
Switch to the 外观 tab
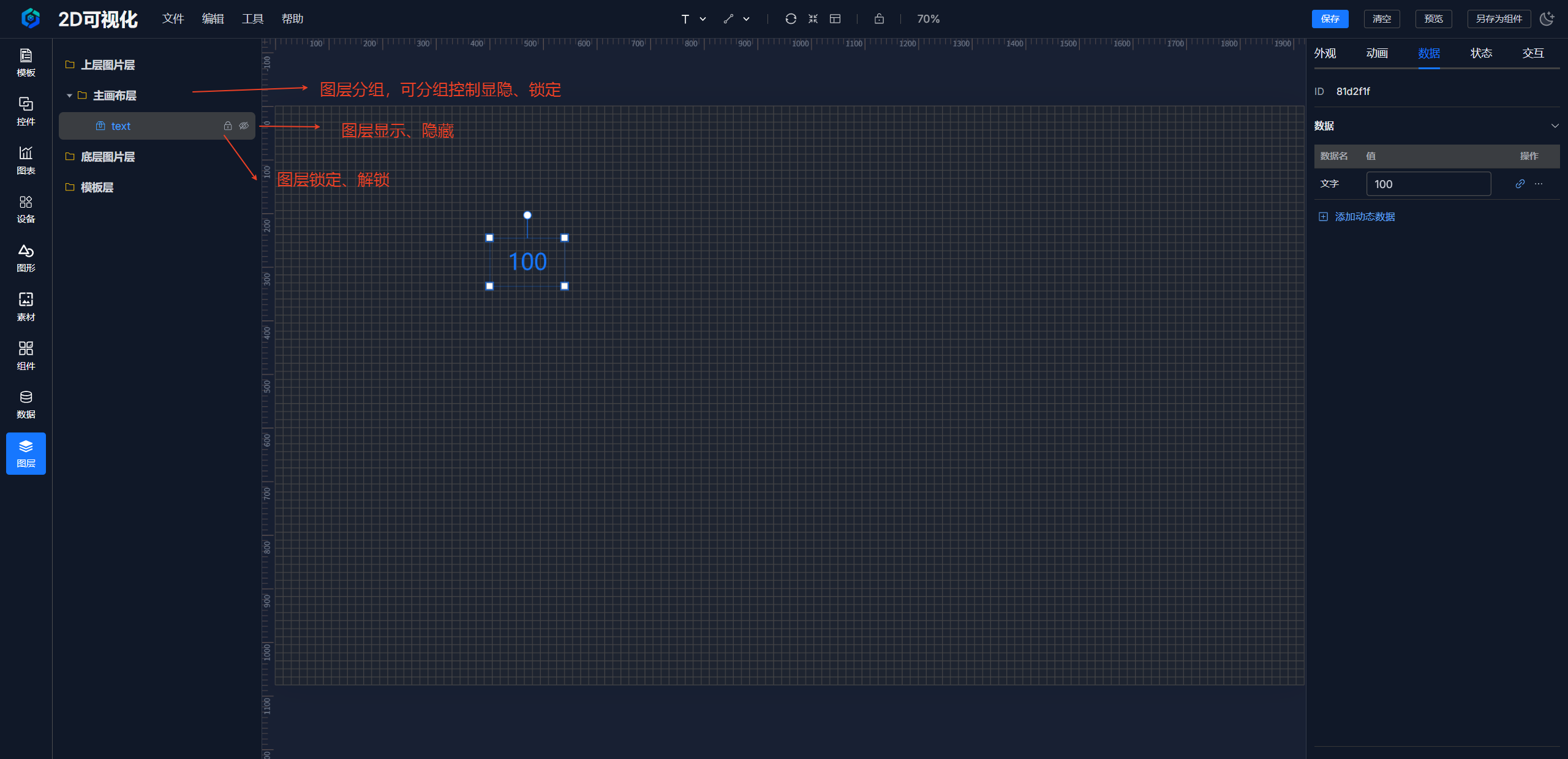tap(1325, 53)
